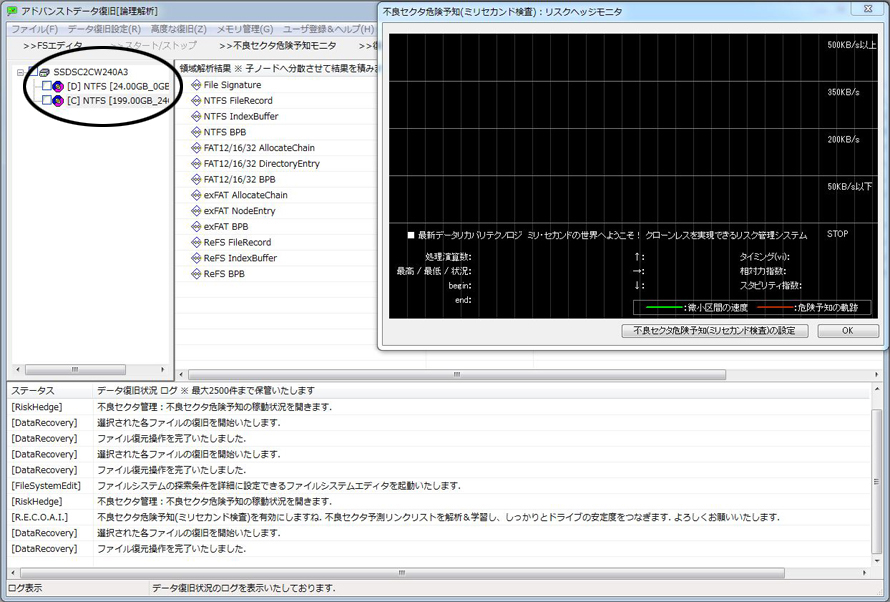Click the ログ表示 status bar label

pyautogui.click(x=25, y=588)
